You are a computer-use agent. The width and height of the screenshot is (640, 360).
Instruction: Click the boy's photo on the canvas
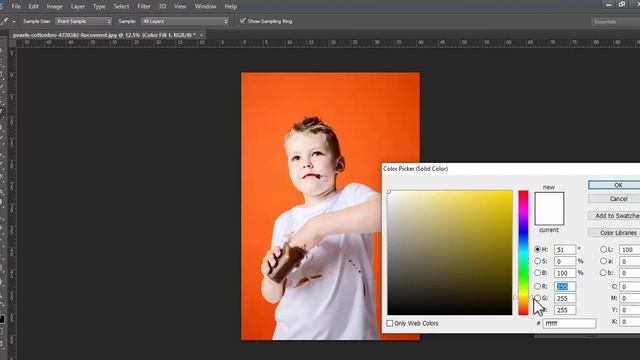pos(330,206)
